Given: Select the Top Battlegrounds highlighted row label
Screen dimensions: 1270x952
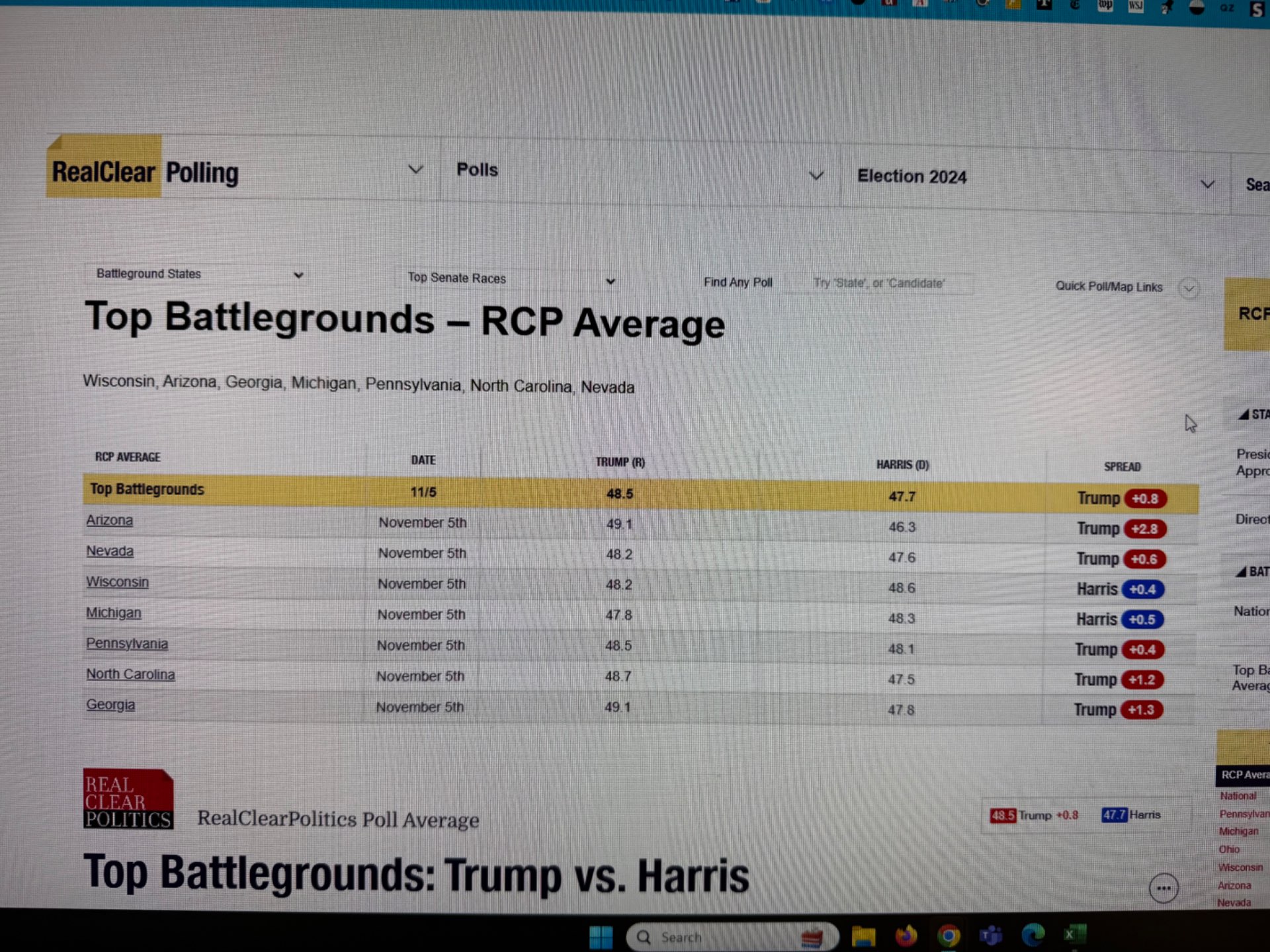Looking at the screenshot, I should pyautogui.click(x=147, y=489).
